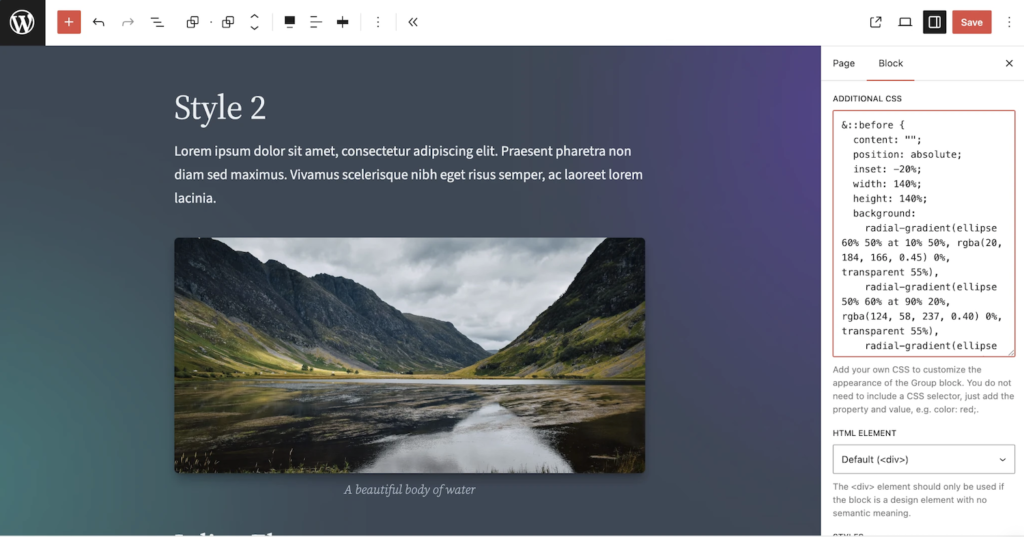Viewport: 1024px width, 537px height.
Task: Open block options three-dot menu
Action: pos(377,22)
